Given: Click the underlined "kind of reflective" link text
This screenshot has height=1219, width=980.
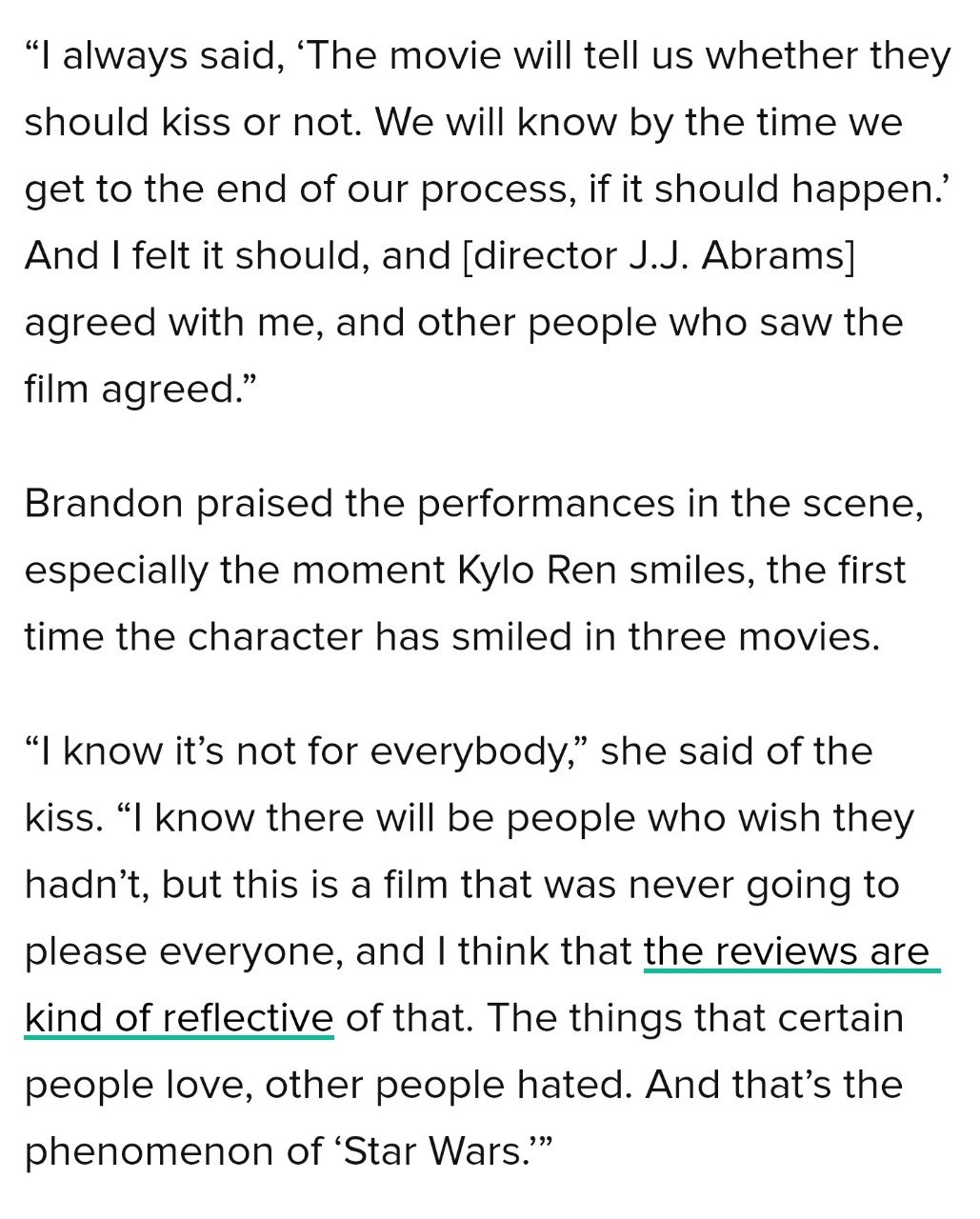Looking at the screenshot, I should click(x=179, y=1018).
